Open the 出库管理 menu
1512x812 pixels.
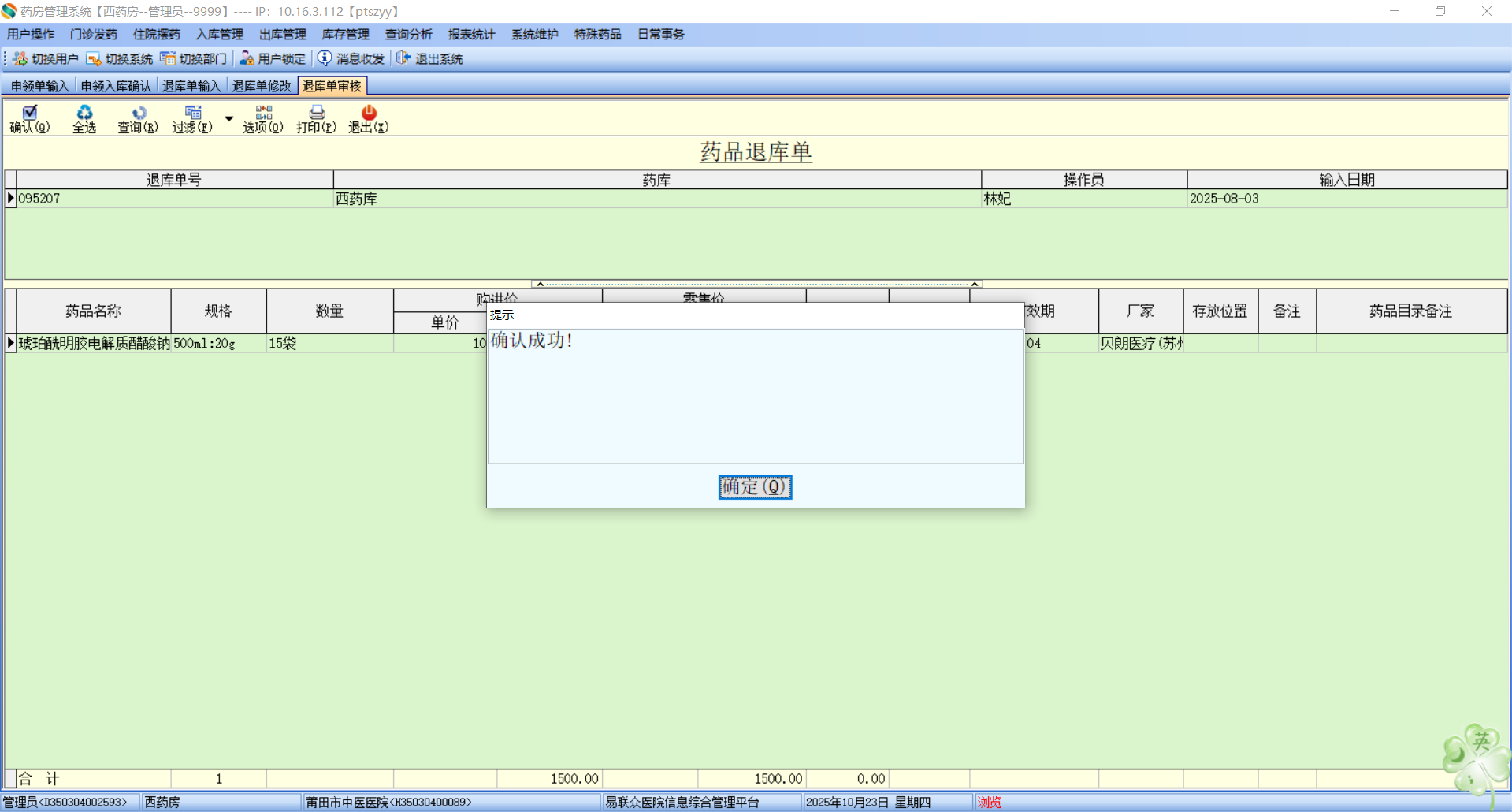(x=283, y=35)
